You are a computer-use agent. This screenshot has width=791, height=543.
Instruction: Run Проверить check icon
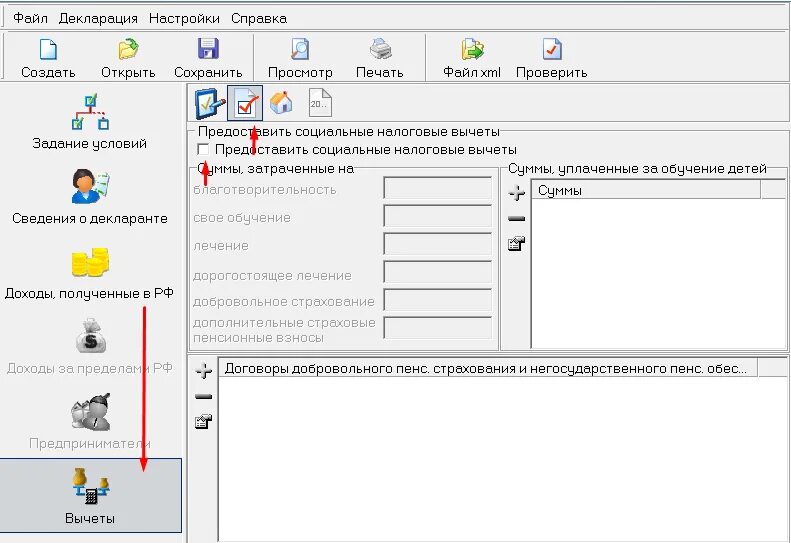coord(551,49)
